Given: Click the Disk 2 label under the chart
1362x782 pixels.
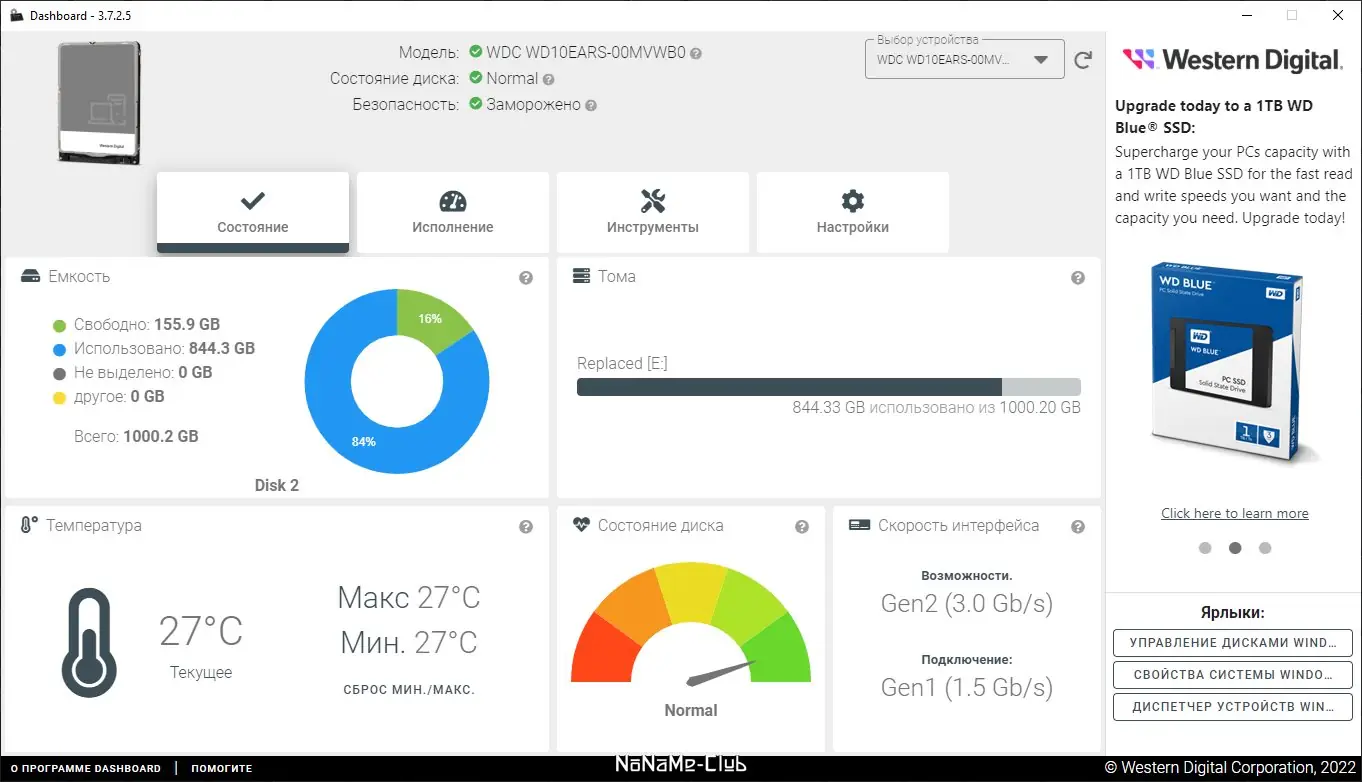Looking at the screenshot, I should pos(277,486).
